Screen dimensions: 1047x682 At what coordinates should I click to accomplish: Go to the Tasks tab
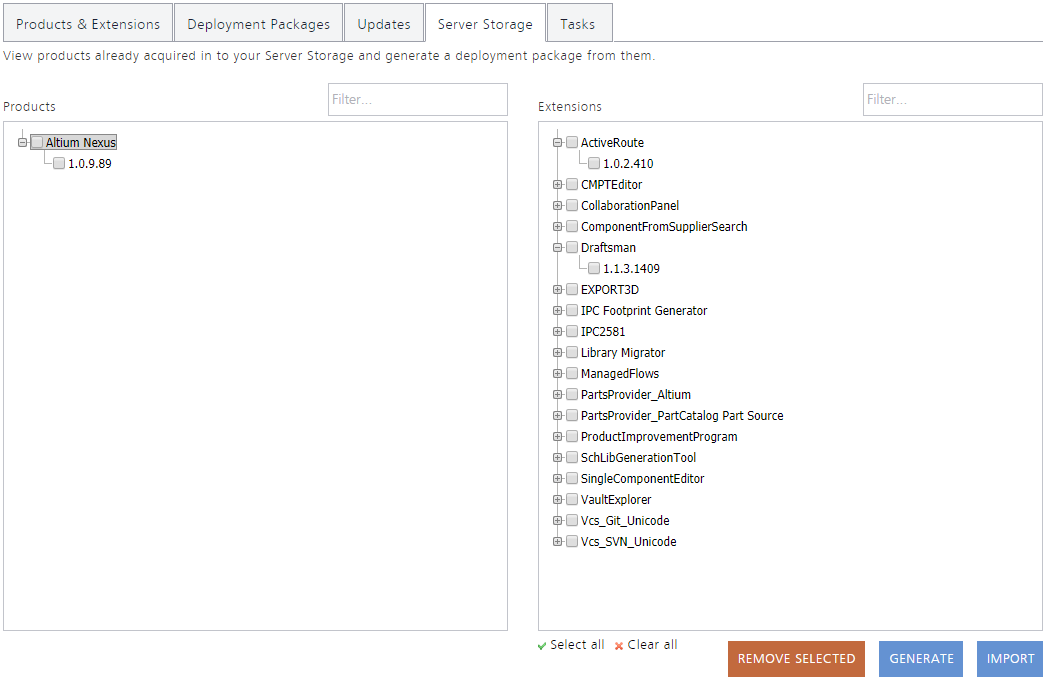[x=577, y=24]
